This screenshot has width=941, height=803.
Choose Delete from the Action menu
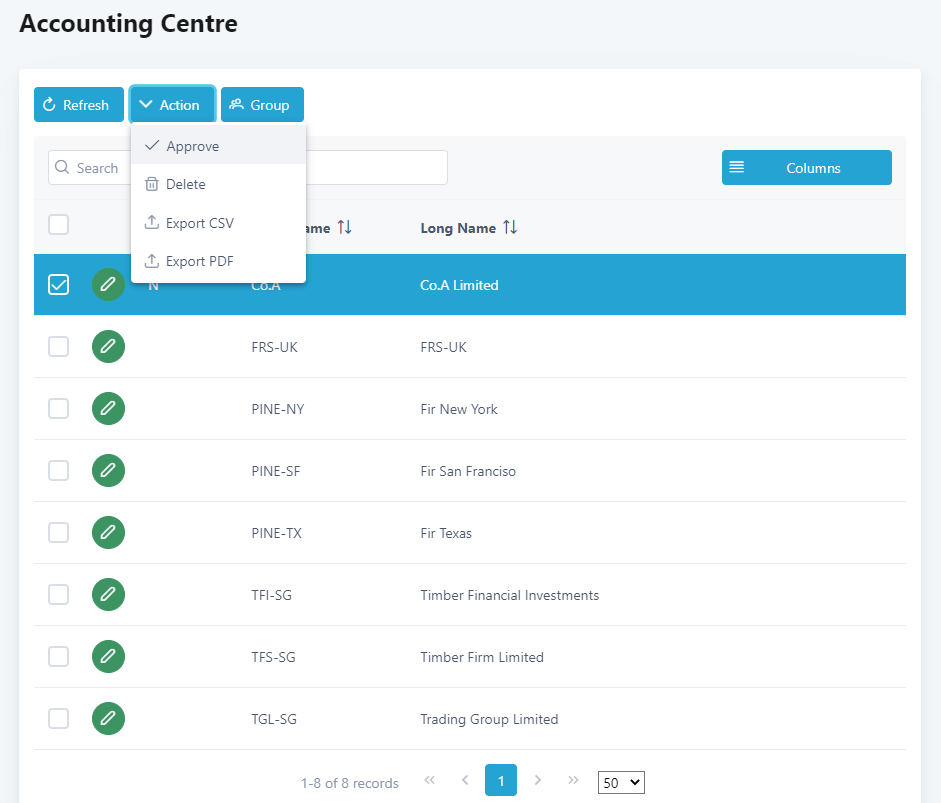(x=185, y=185)
